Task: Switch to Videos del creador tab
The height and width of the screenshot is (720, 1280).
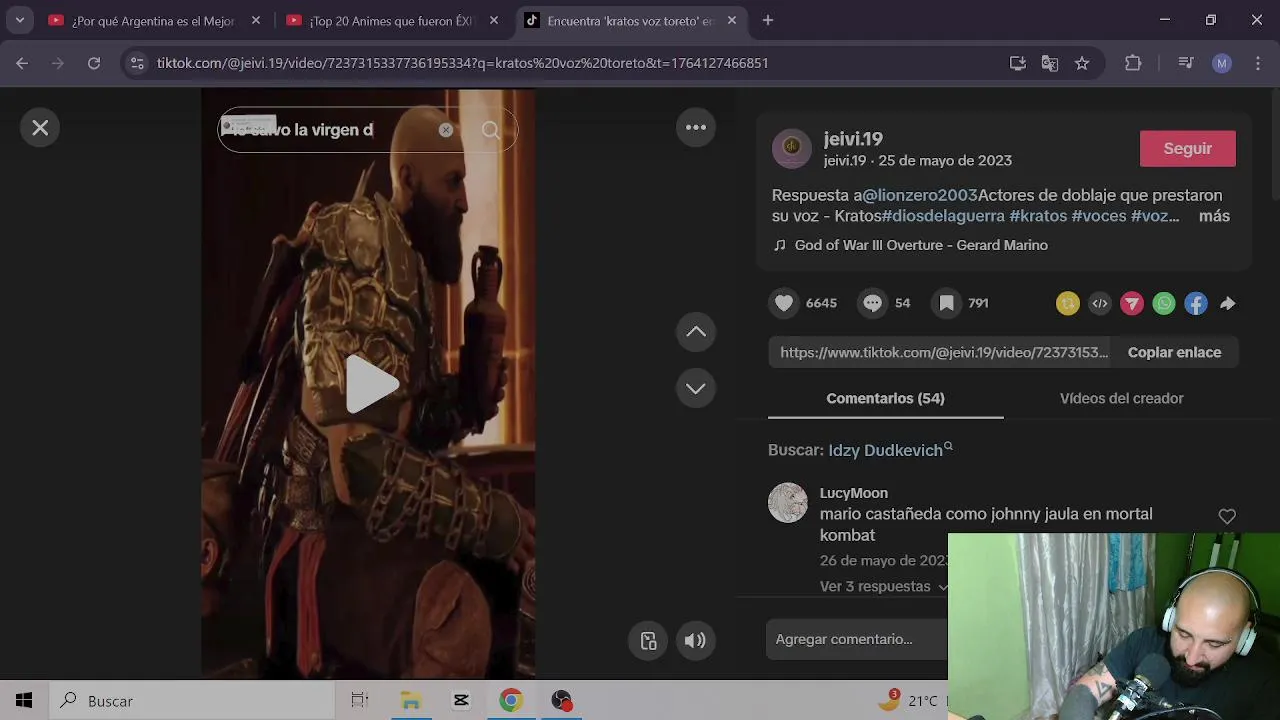Action: click(x=1121, y=398)
